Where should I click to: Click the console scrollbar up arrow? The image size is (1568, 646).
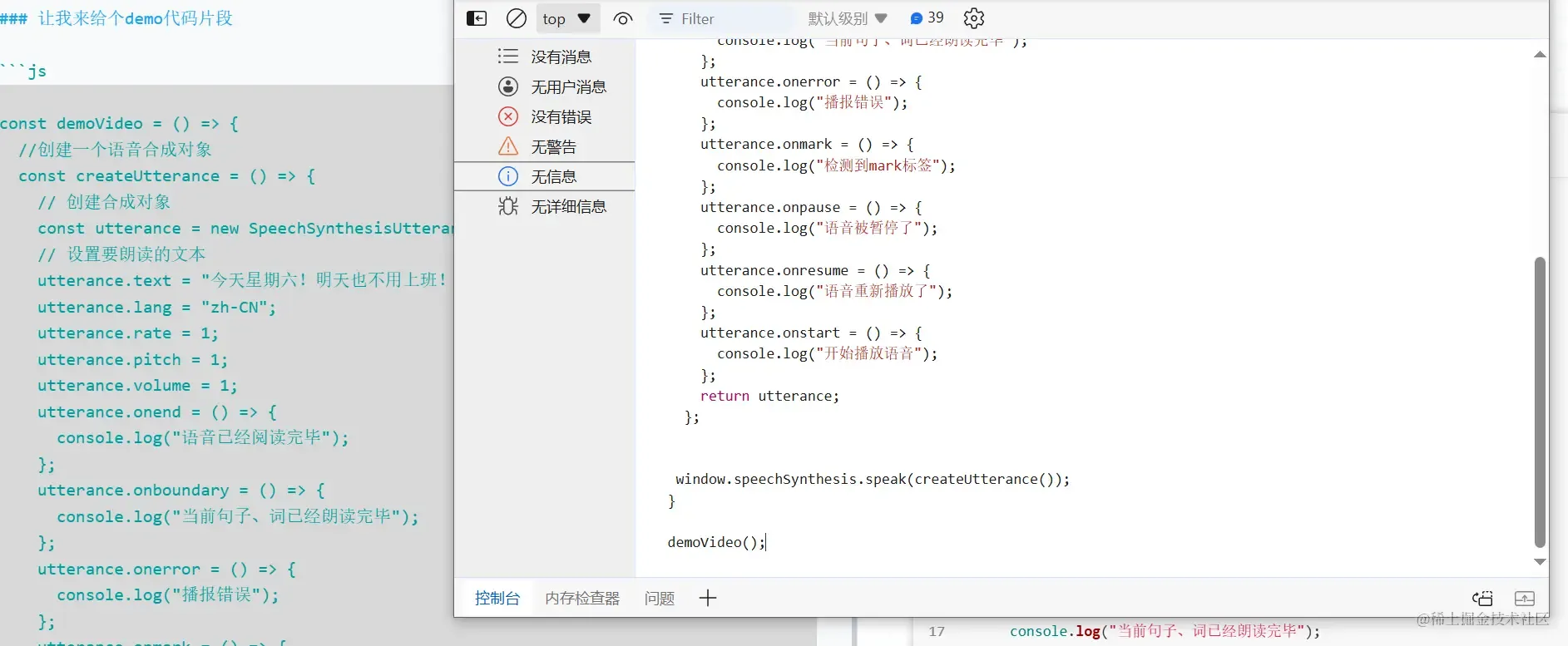pos(1540,55)
